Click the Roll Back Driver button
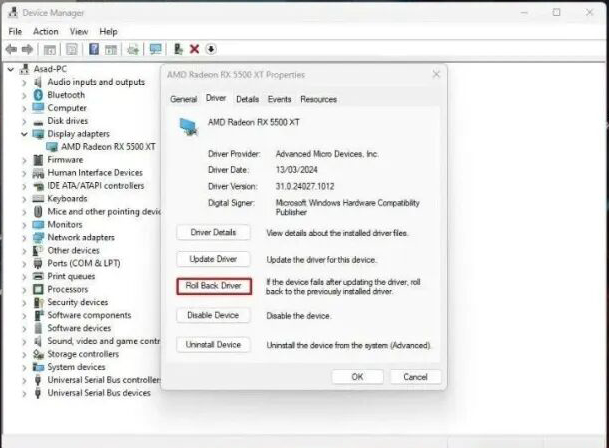 [x=214, y=286]
